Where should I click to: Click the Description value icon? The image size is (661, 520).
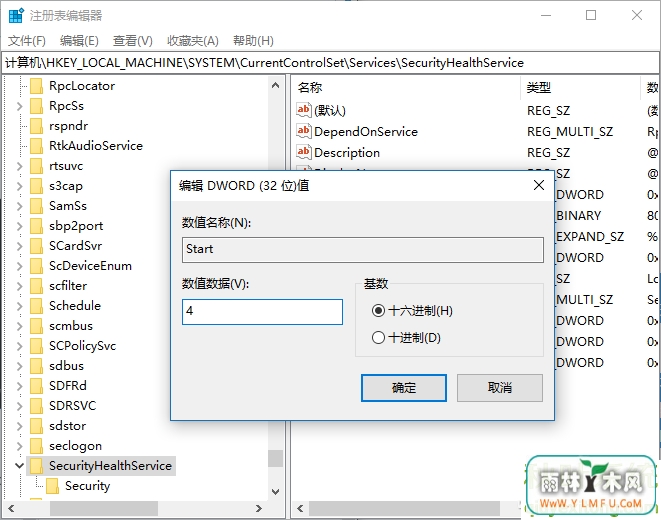(x=304, y=152)
